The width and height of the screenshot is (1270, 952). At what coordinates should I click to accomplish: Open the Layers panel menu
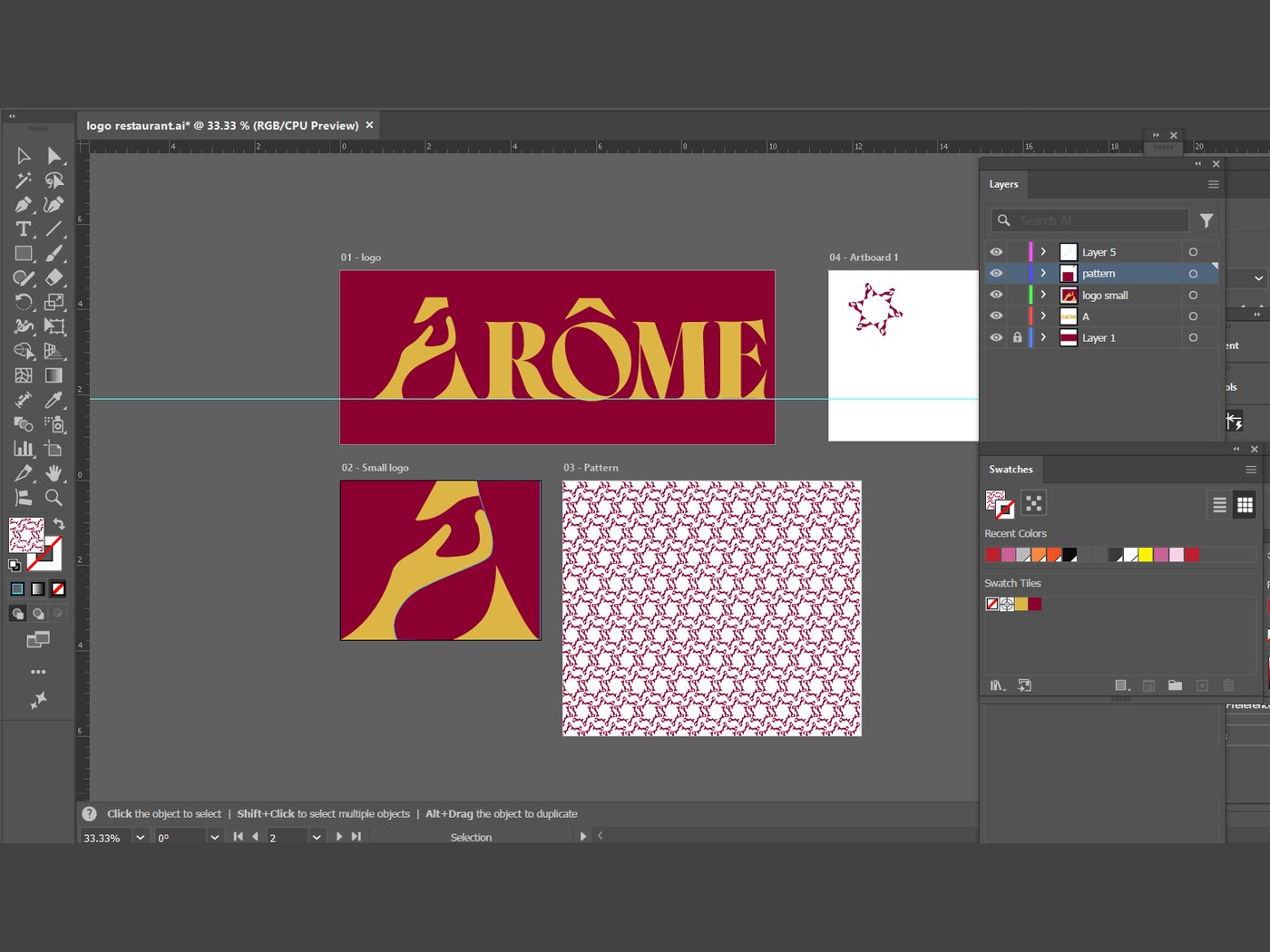[1213, 184]
